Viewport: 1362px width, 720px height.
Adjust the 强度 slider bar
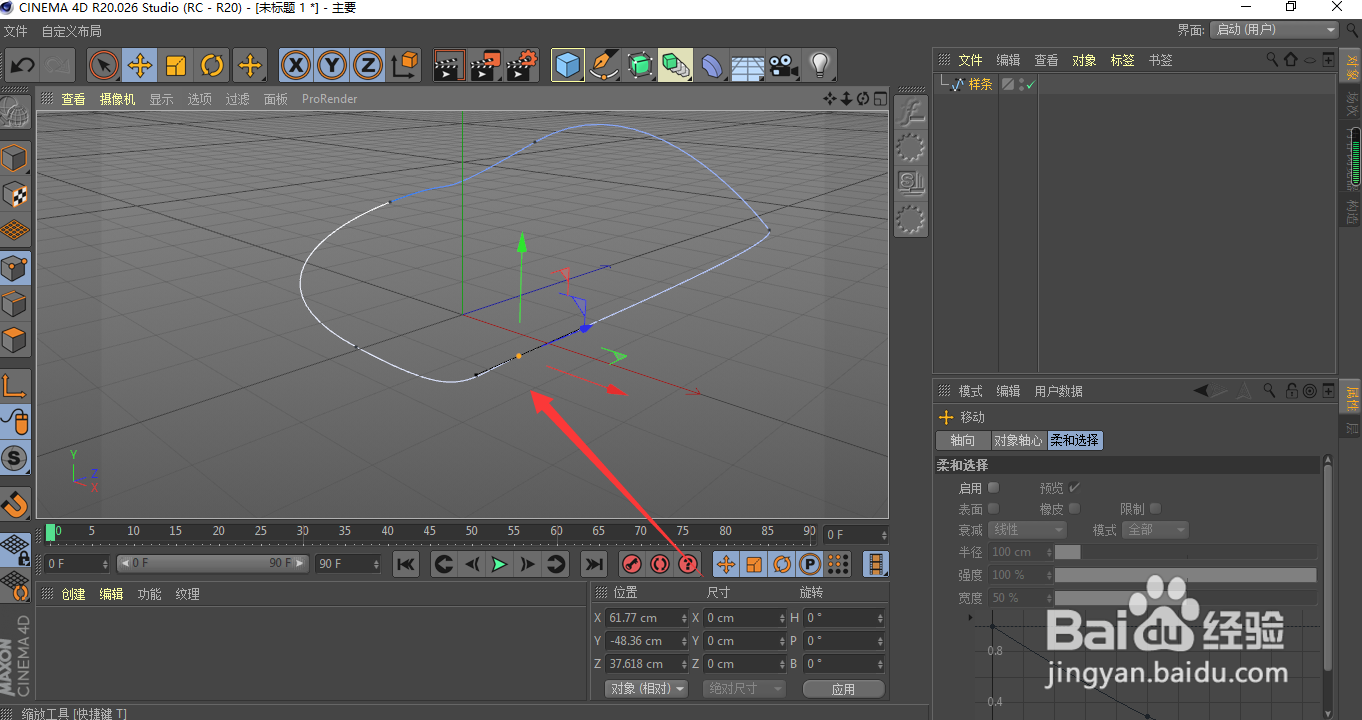(1186, 575)
